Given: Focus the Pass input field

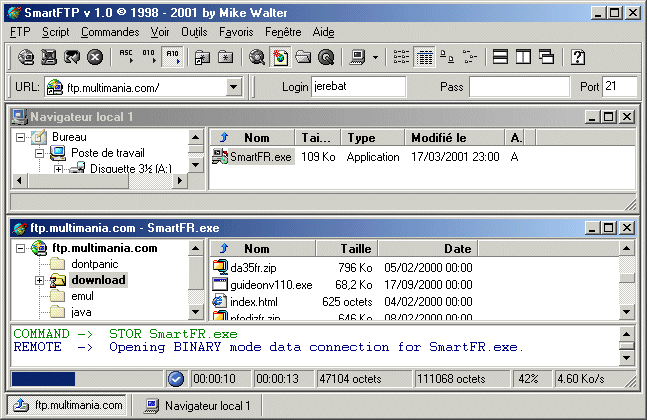Looking at the screenshot, I should tap(519, 87).
